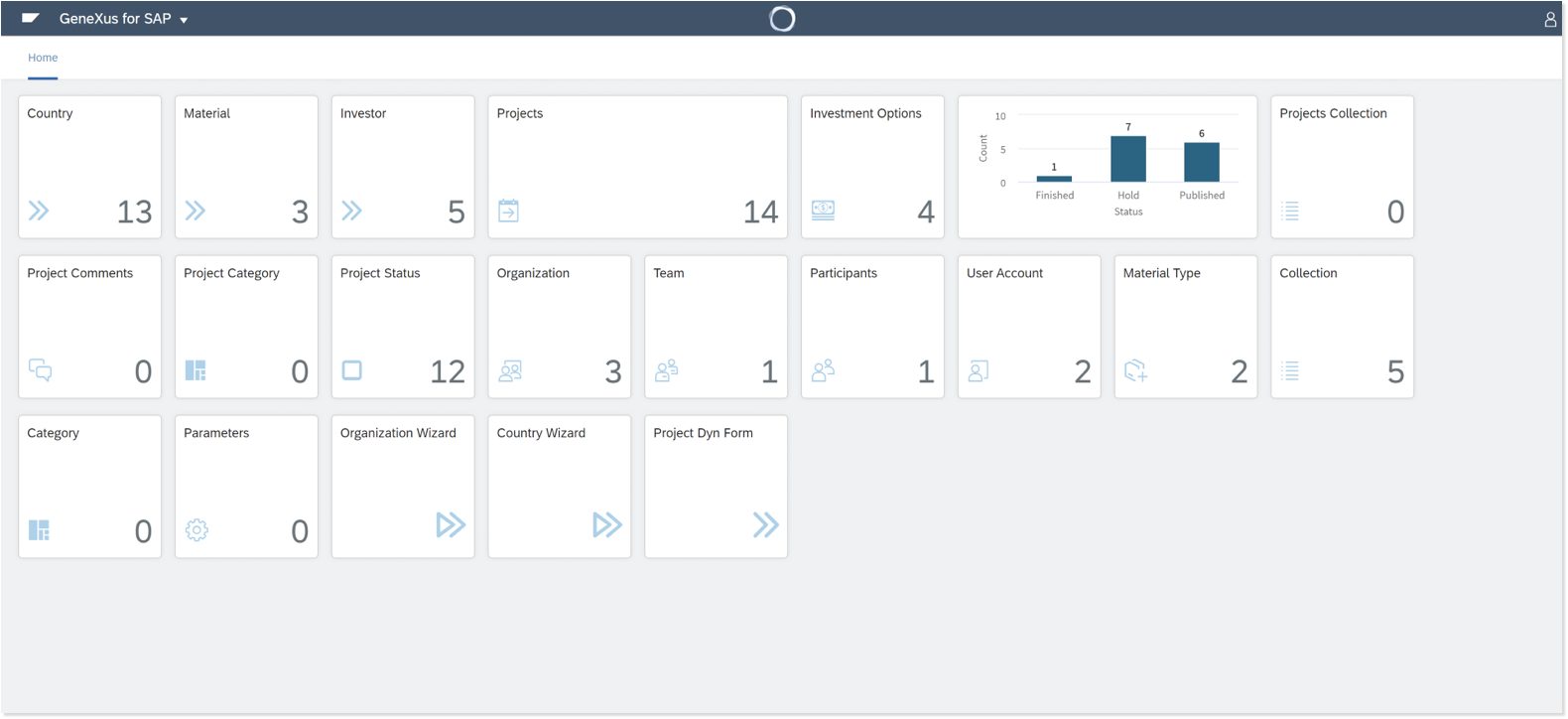
Task: Click the circular logo in header center
Action: pos(782,19)
